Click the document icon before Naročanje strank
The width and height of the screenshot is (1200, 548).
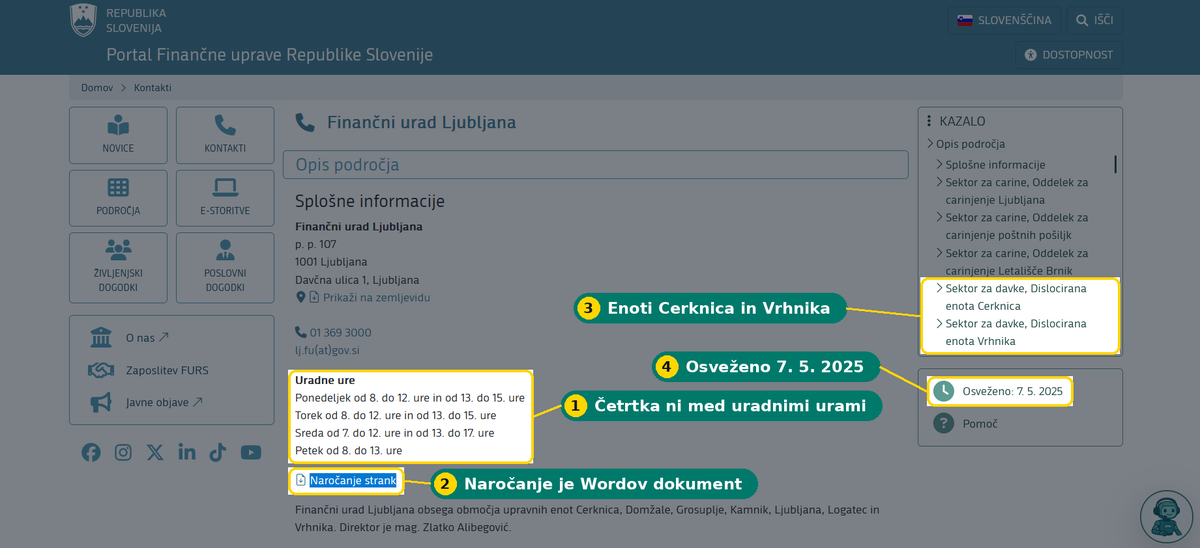pyautogui.click(x=301, y=481)
